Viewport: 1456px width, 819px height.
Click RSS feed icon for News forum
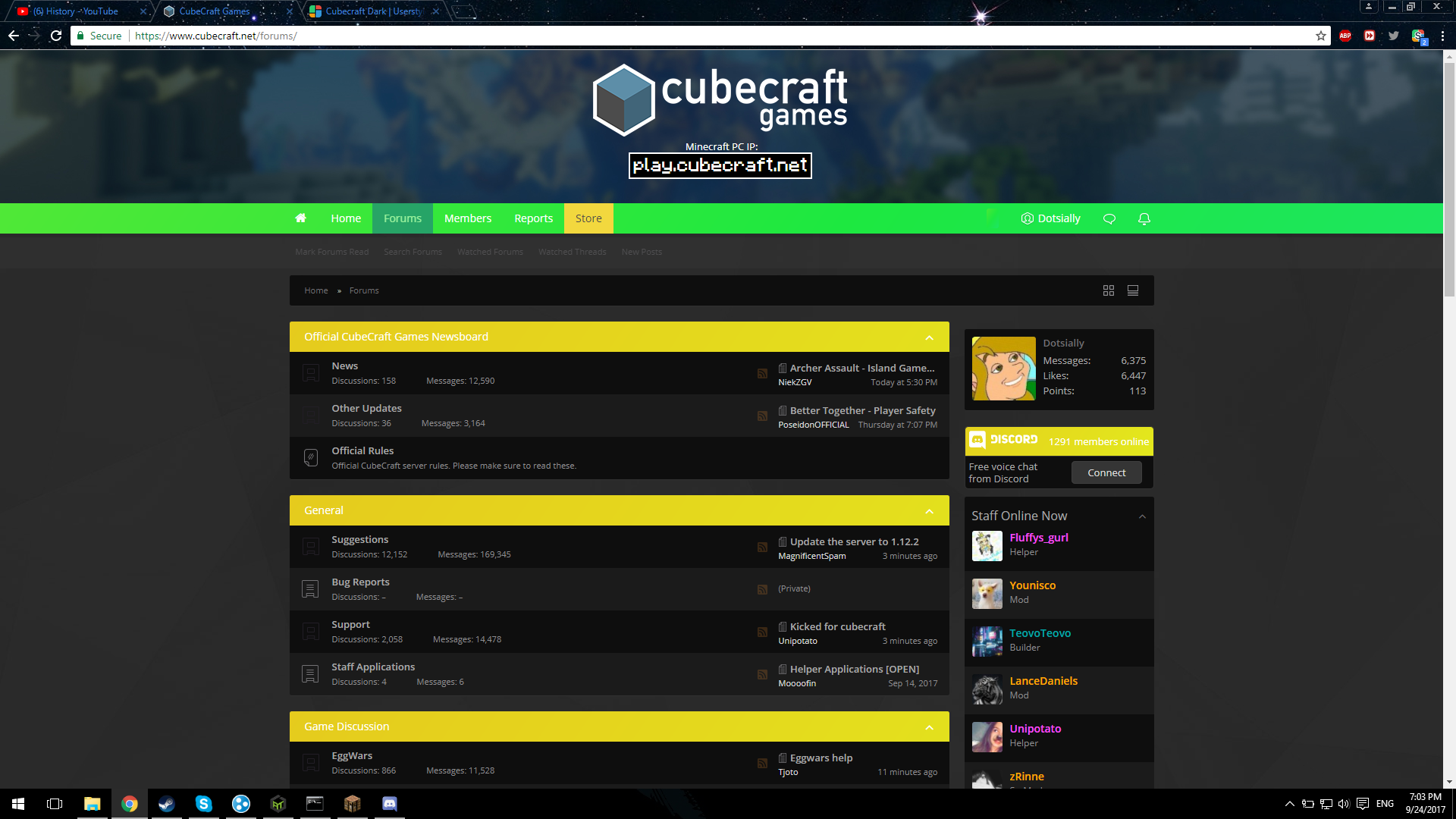pyautogui.click(x=762, y=373)
